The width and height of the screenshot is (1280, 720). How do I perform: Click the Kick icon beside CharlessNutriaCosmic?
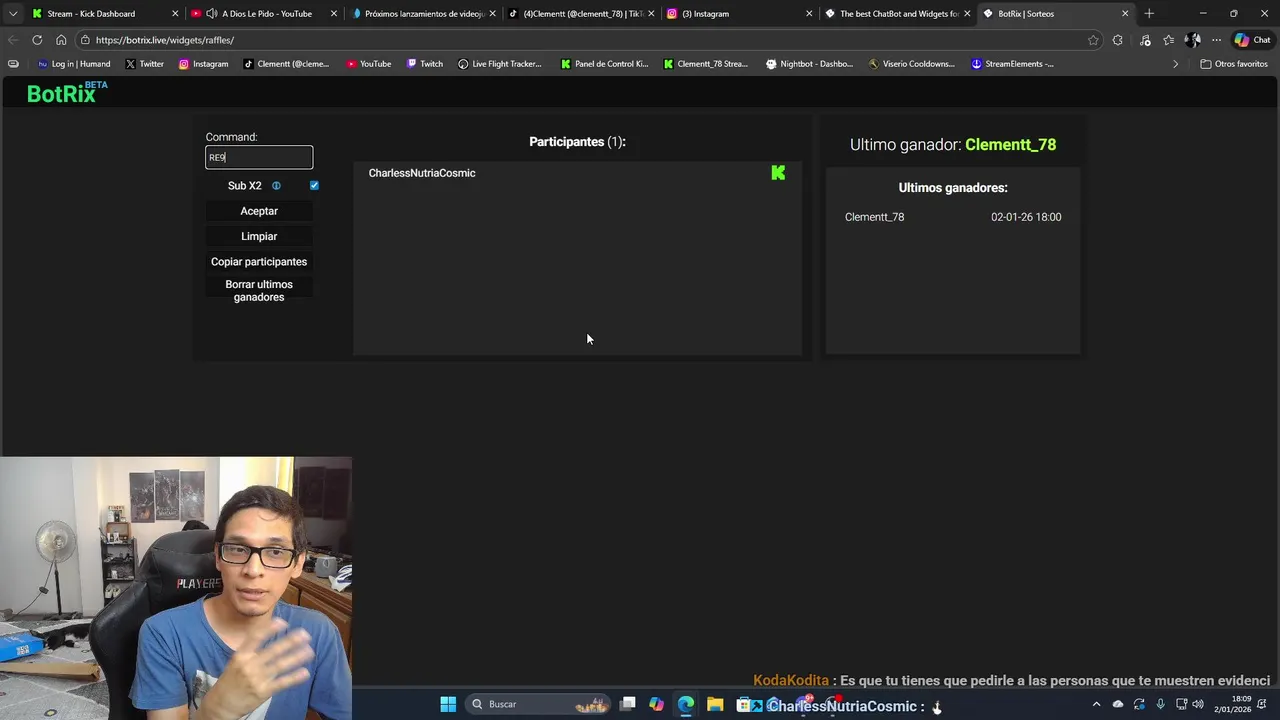(778, 173)
